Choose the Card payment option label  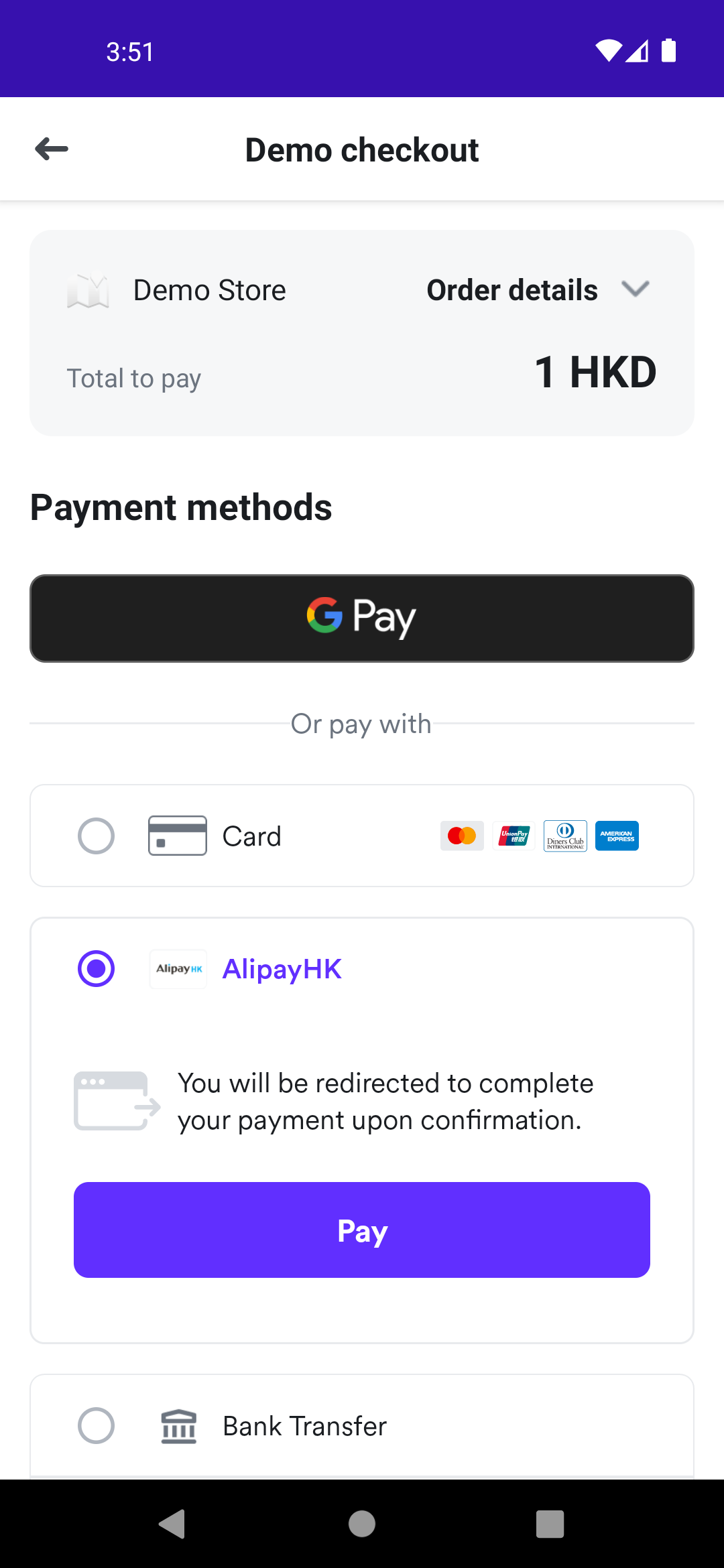(x=252, y=836)
